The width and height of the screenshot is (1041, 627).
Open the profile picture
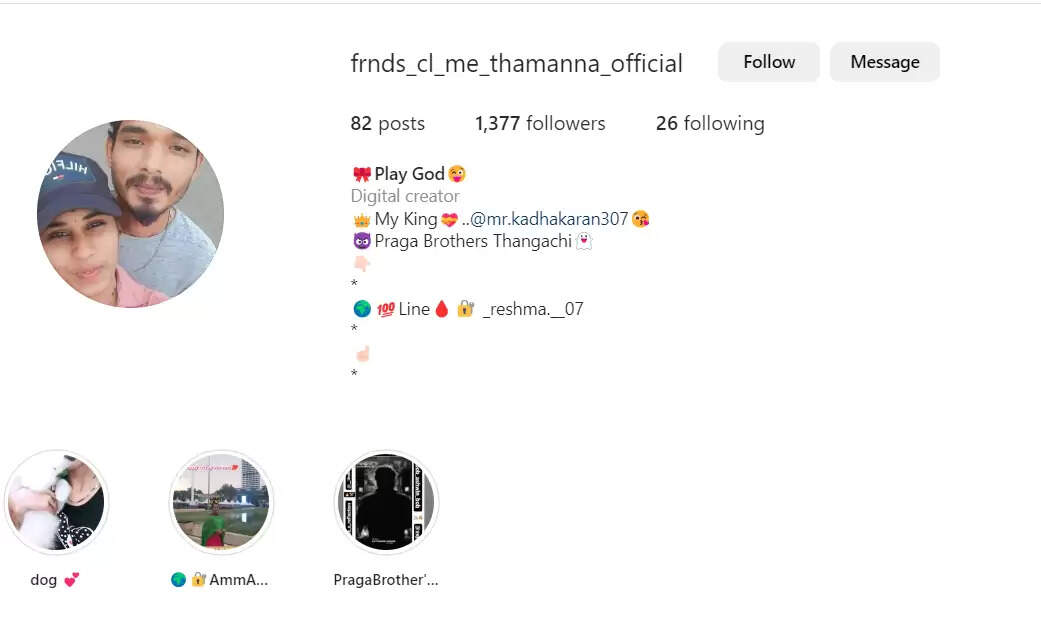[130, 214]
